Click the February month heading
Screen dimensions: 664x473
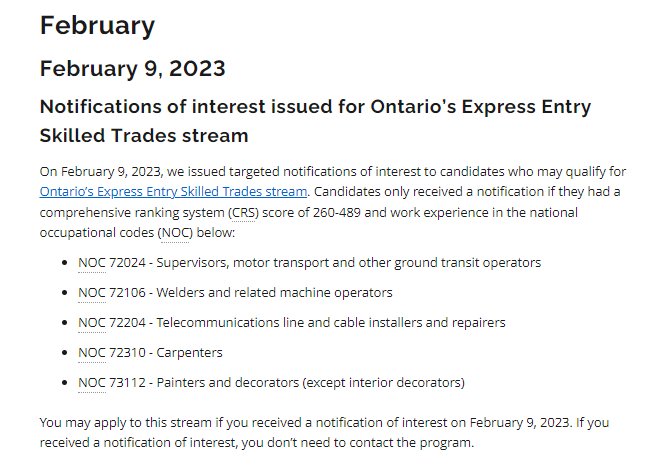pyautogui.click(x=97, y=26)
